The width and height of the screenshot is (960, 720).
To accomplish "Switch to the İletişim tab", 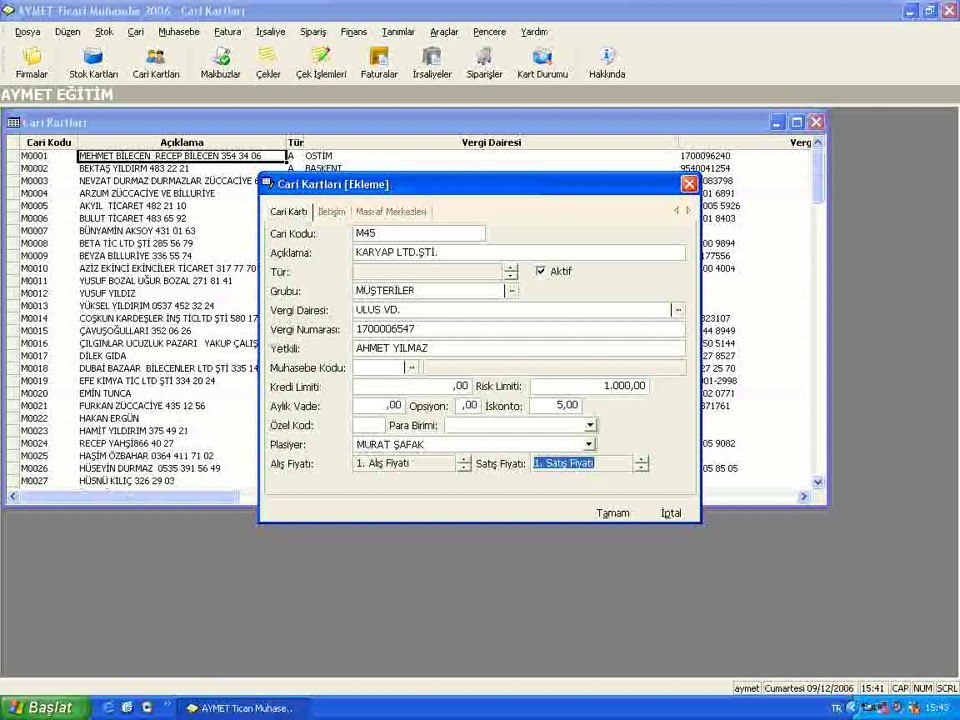I will tap(331, 212).
